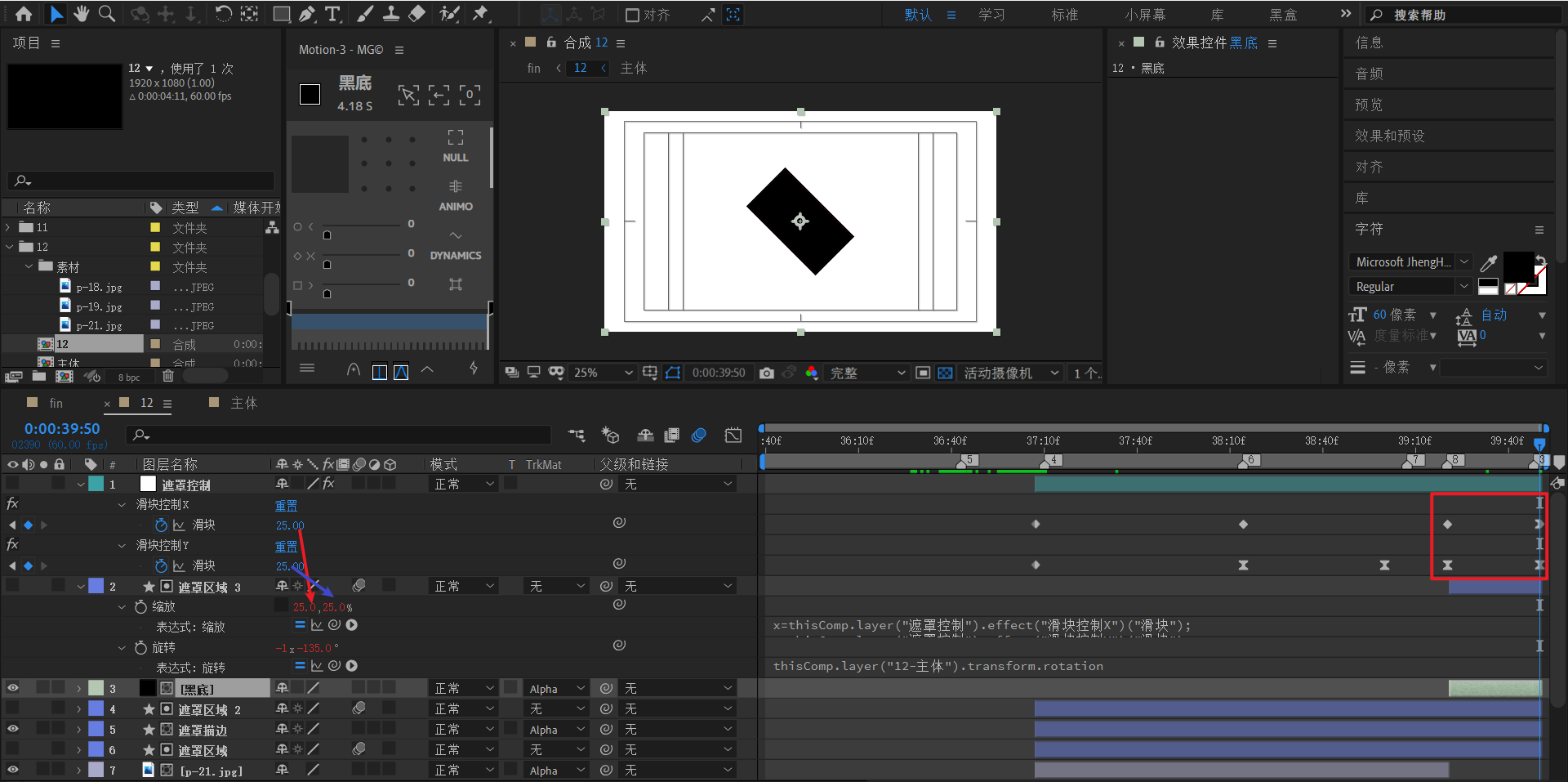Hide the 遮罩描边 layer eye icon
This screenshot has height=782, width=1568.
(x=13, y=729)
